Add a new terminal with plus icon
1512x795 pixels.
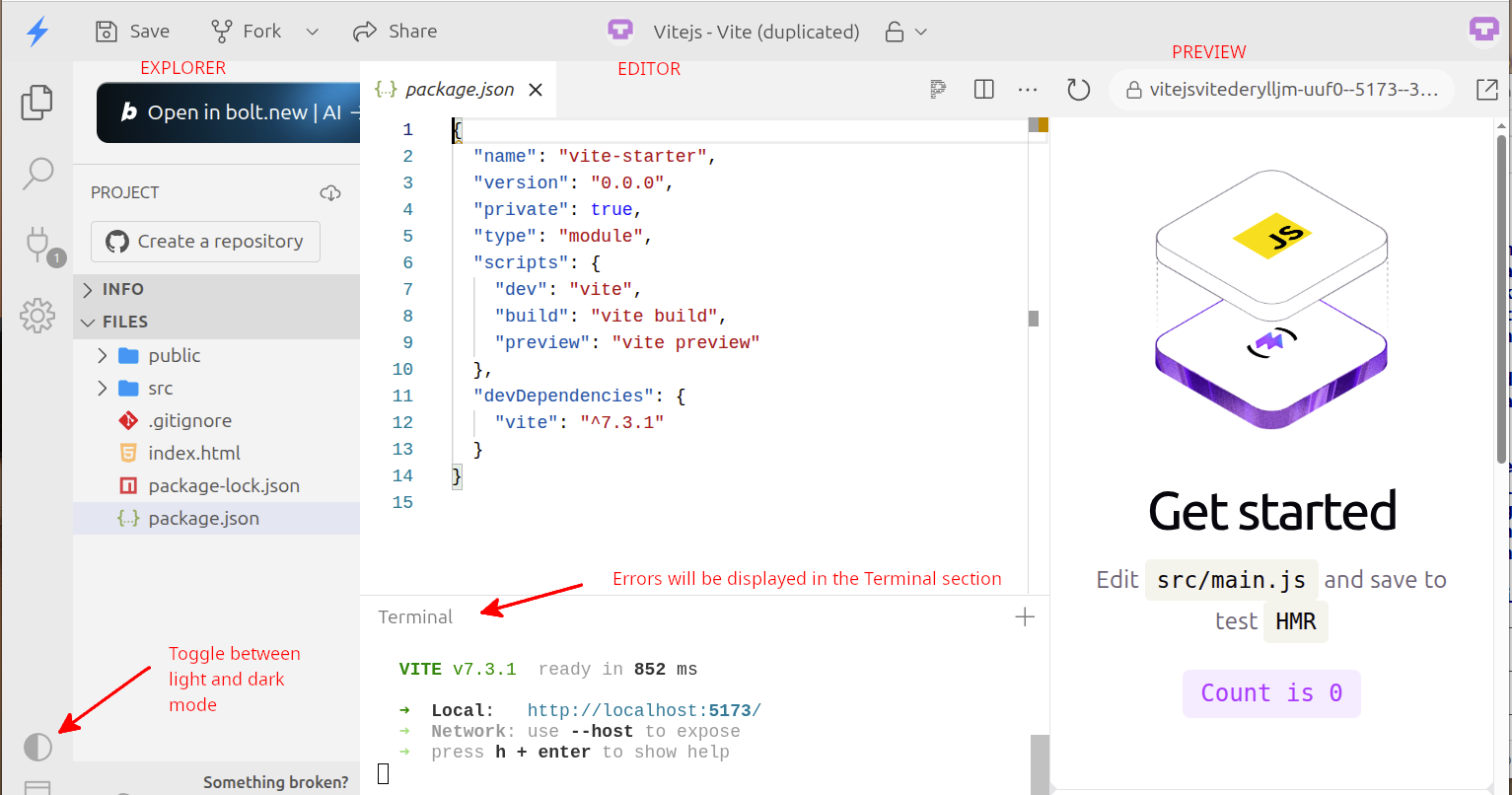1025,617
